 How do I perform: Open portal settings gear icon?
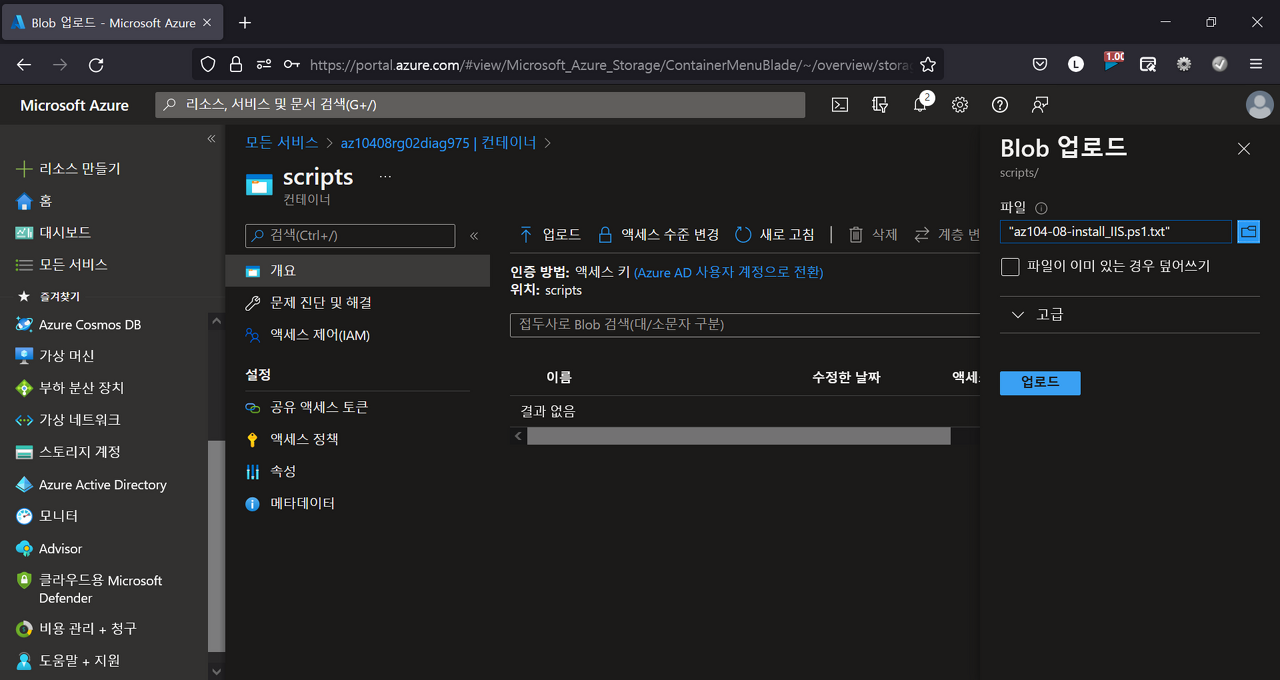[960, 105]
